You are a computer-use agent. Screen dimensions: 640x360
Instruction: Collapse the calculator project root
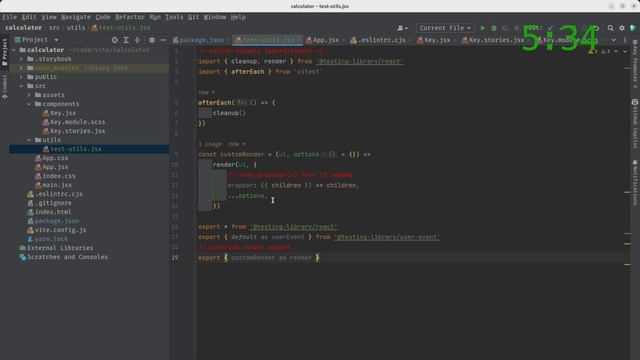14,50
